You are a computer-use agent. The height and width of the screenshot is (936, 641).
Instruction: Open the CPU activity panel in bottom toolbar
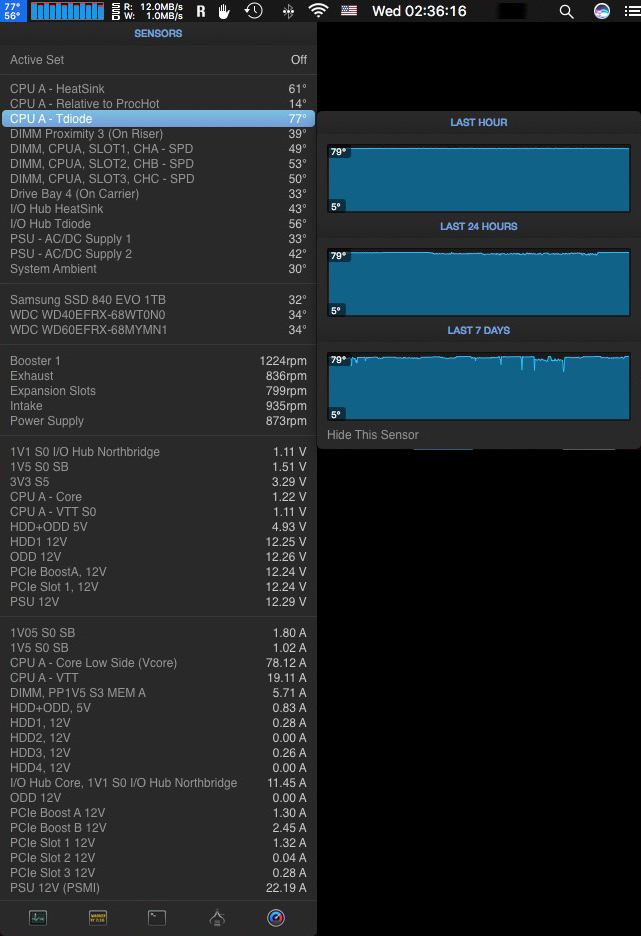point(36,917)
